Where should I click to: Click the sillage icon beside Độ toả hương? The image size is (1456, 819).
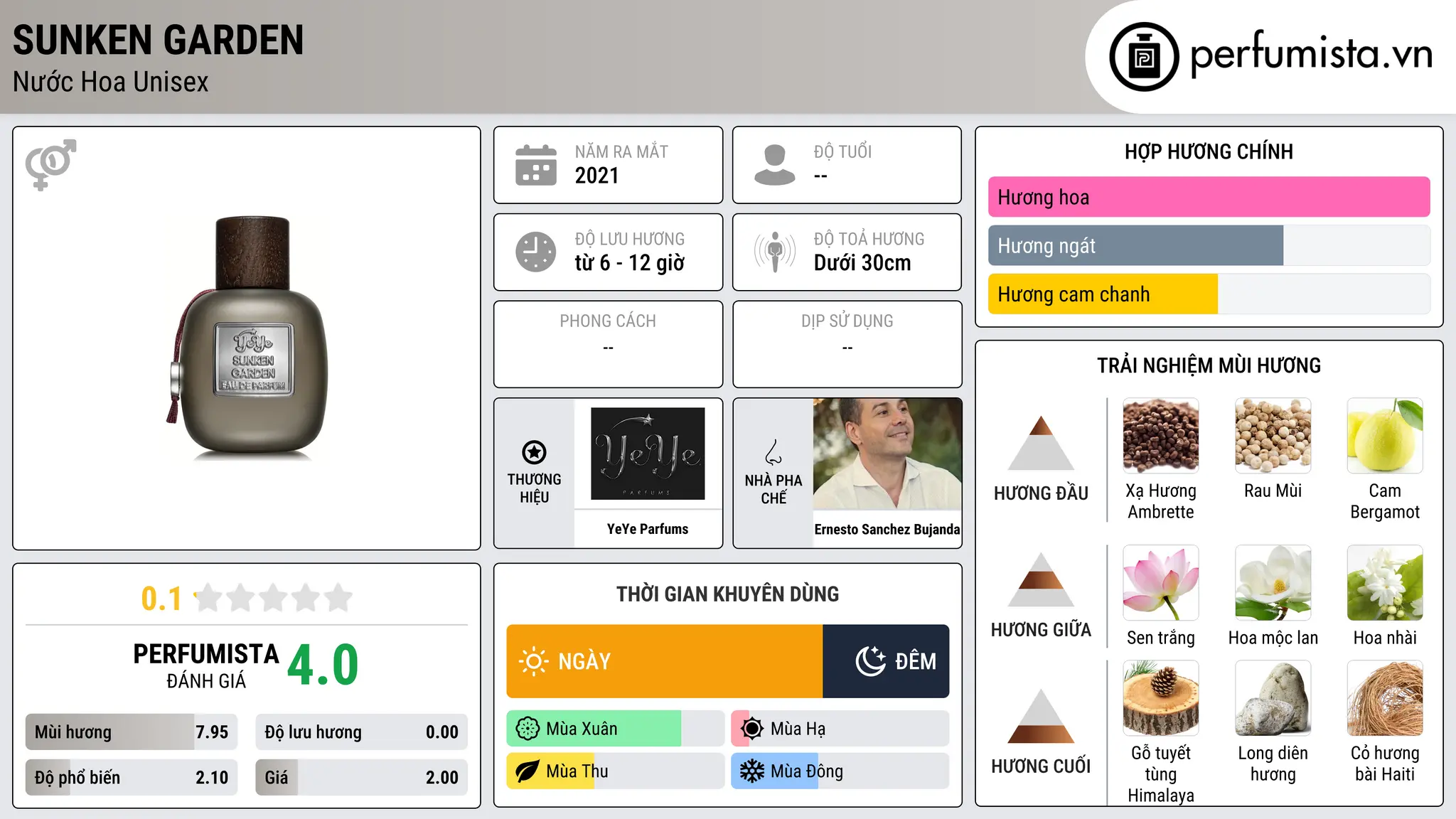(x=775, y=252)
